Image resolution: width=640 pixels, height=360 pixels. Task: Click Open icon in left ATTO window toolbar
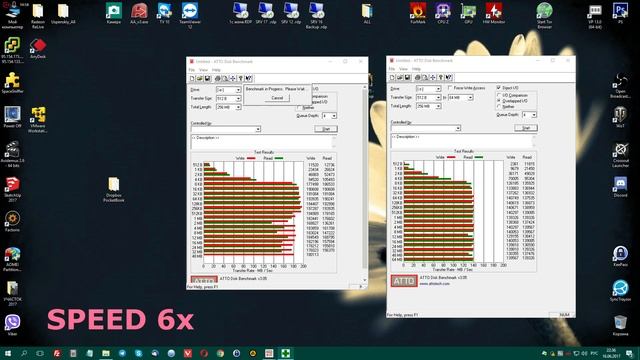pos(200,78)
